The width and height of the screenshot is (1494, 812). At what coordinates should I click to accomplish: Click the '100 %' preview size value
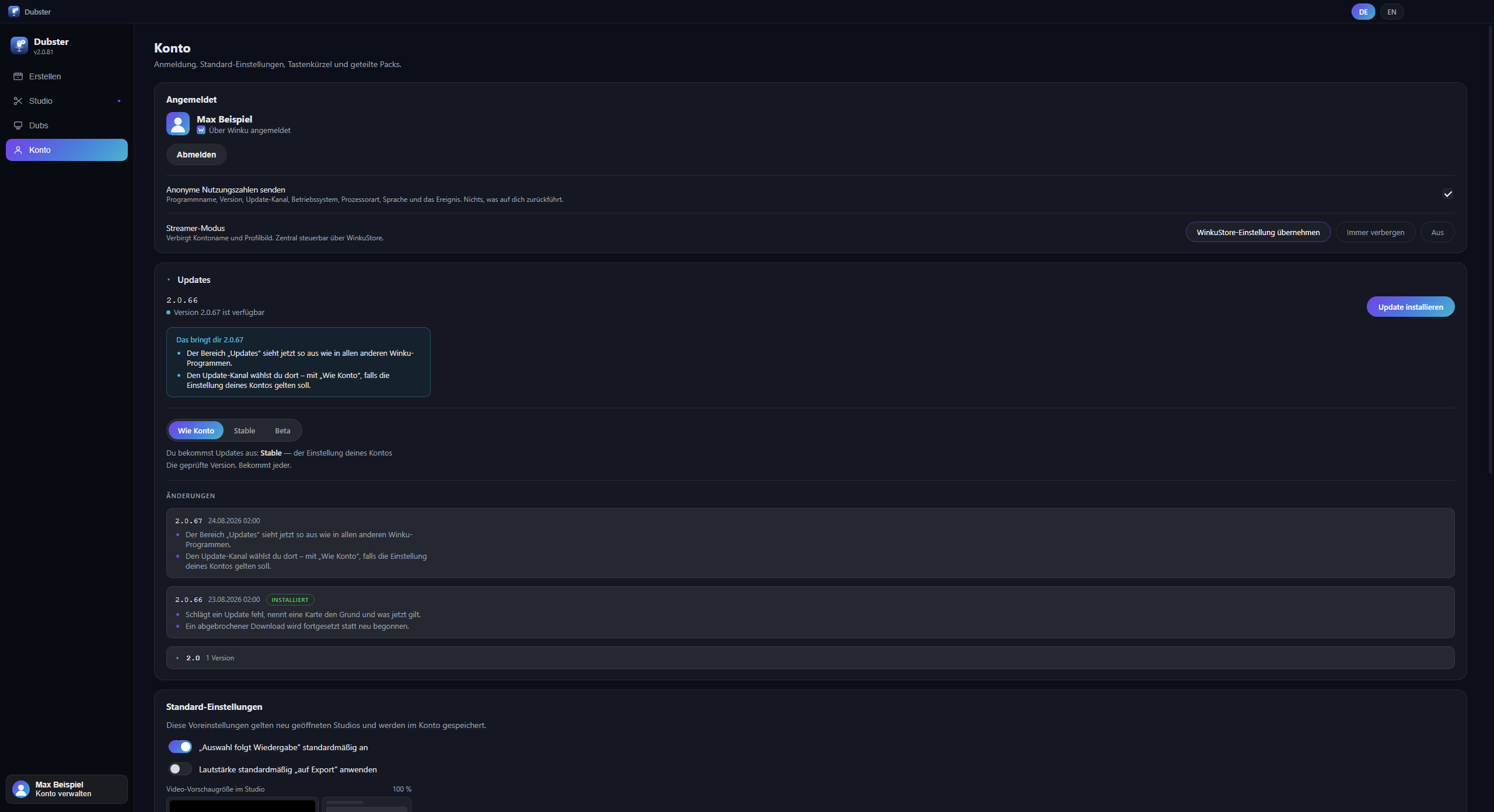point(402,789)
